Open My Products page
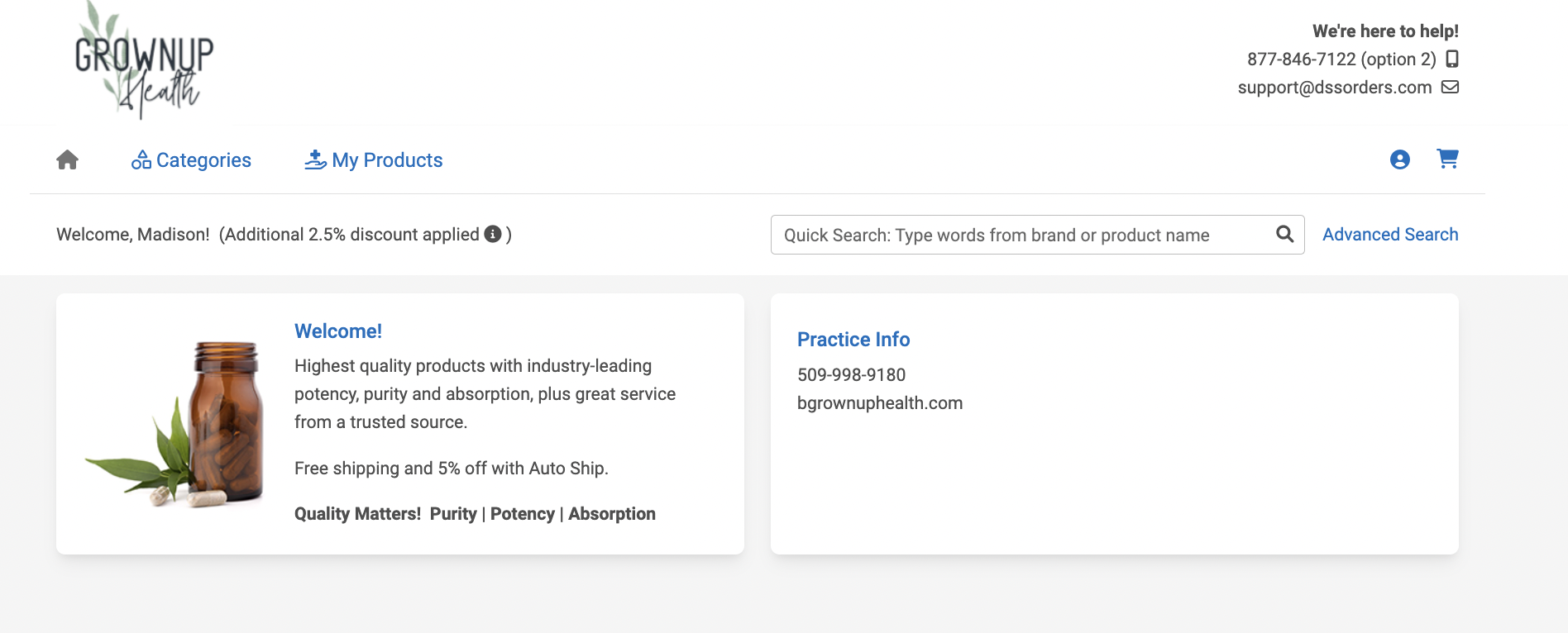1568x633 pixels. point(373,160)
